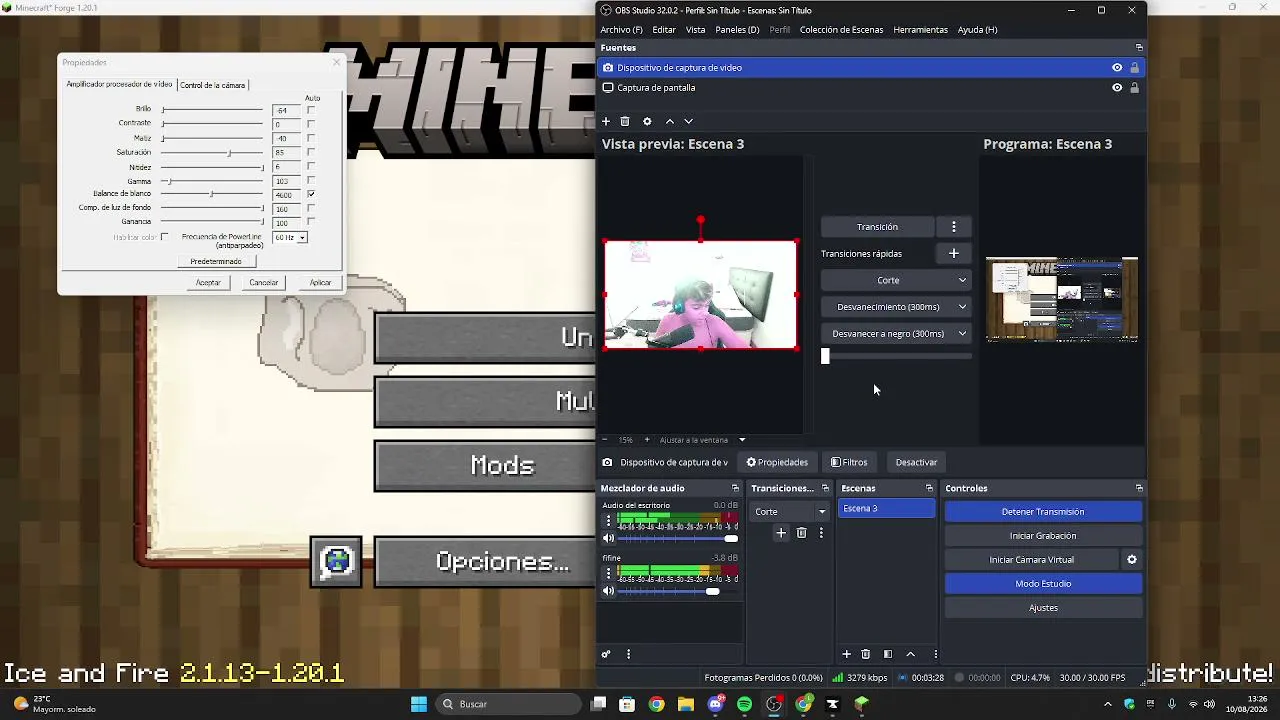Adjust the Saturación slider handle
The height and width of the screenshot is (720, 1280).
pos(229,153)
